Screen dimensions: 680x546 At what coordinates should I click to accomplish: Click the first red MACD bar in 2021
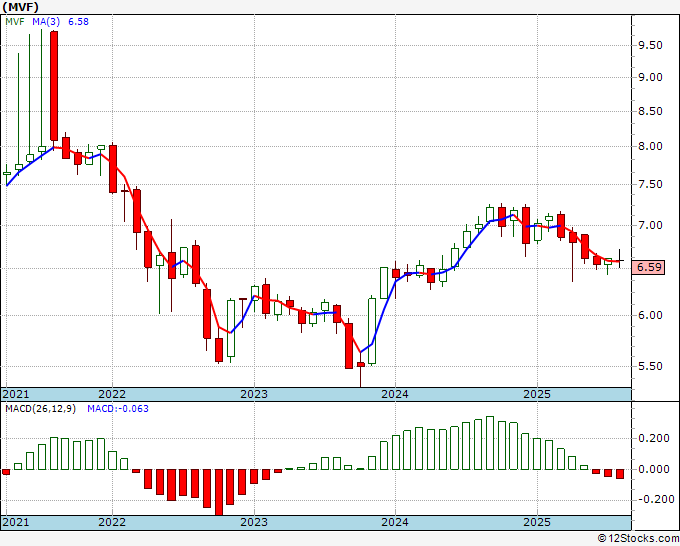click(6, 472)
